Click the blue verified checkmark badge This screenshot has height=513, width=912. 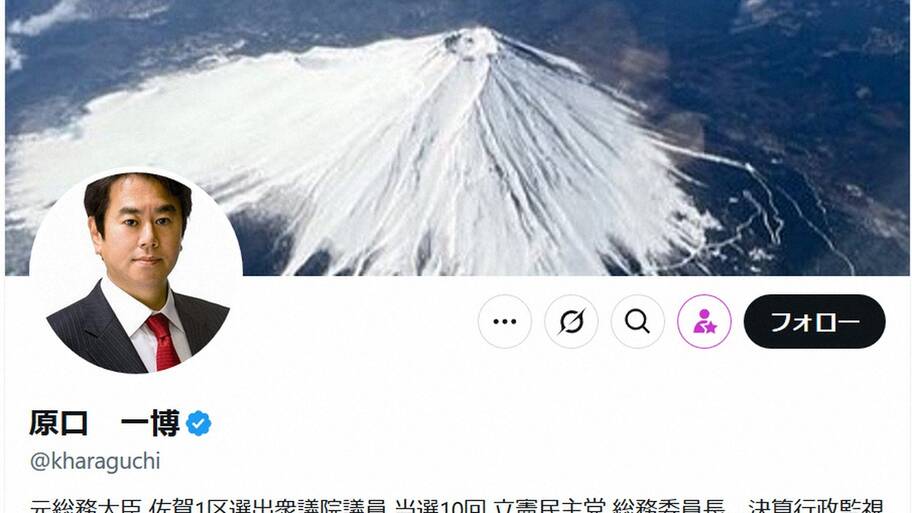tap(199, 423)
